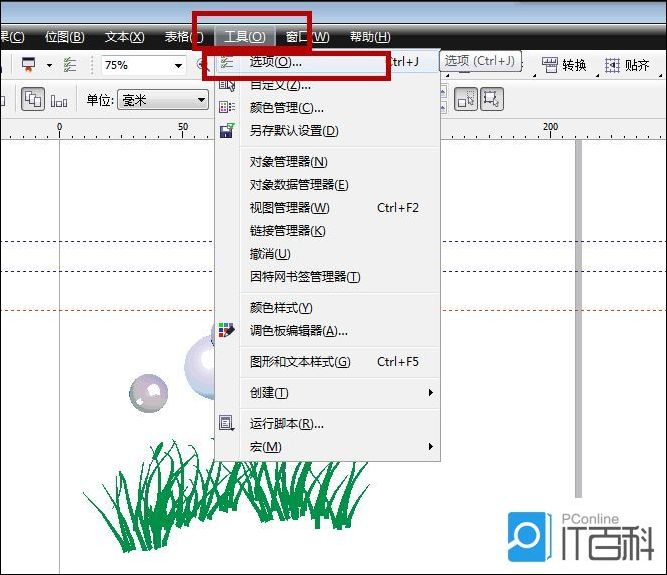The height and width of the screenshot is (575, 667).
Task: Click the 转换 toolbar button
Action: coord(564,65)
